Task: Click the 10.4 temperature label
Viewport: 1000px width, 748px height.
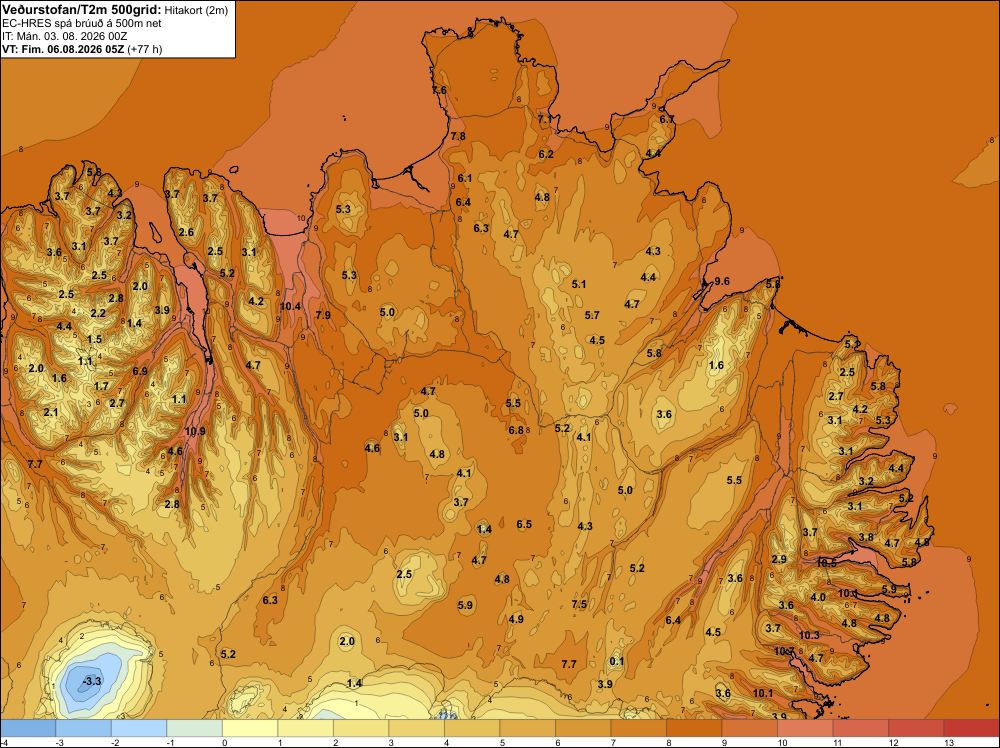Action: [x=290, y=306]
